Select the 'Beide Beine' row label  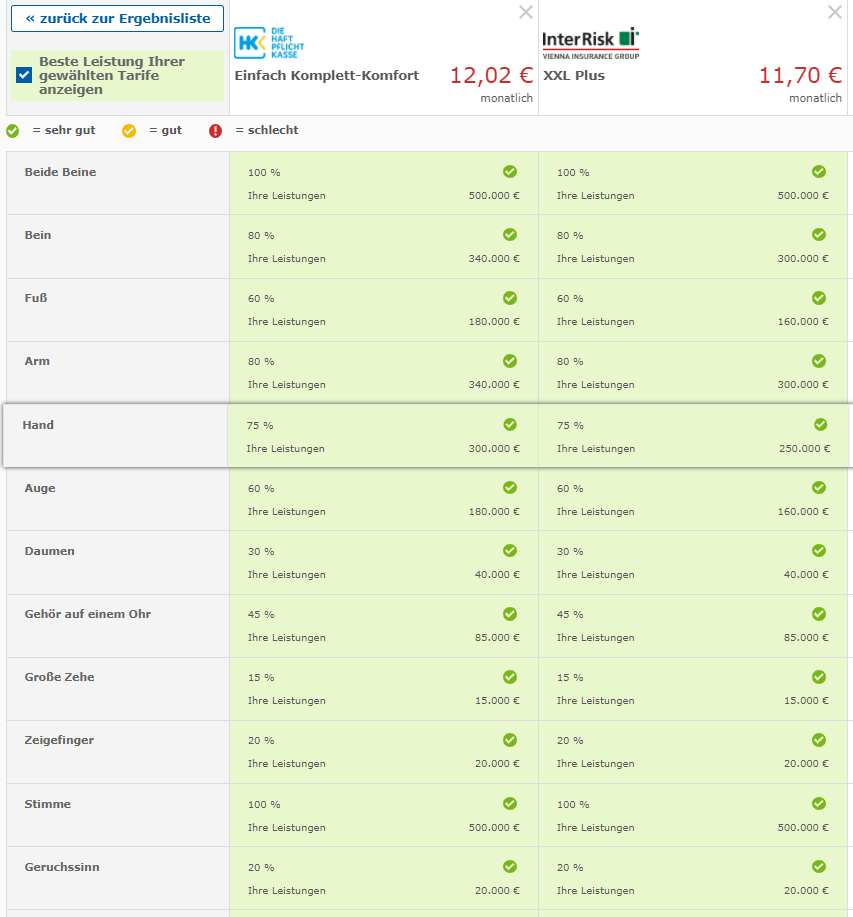tap(60, 172)
